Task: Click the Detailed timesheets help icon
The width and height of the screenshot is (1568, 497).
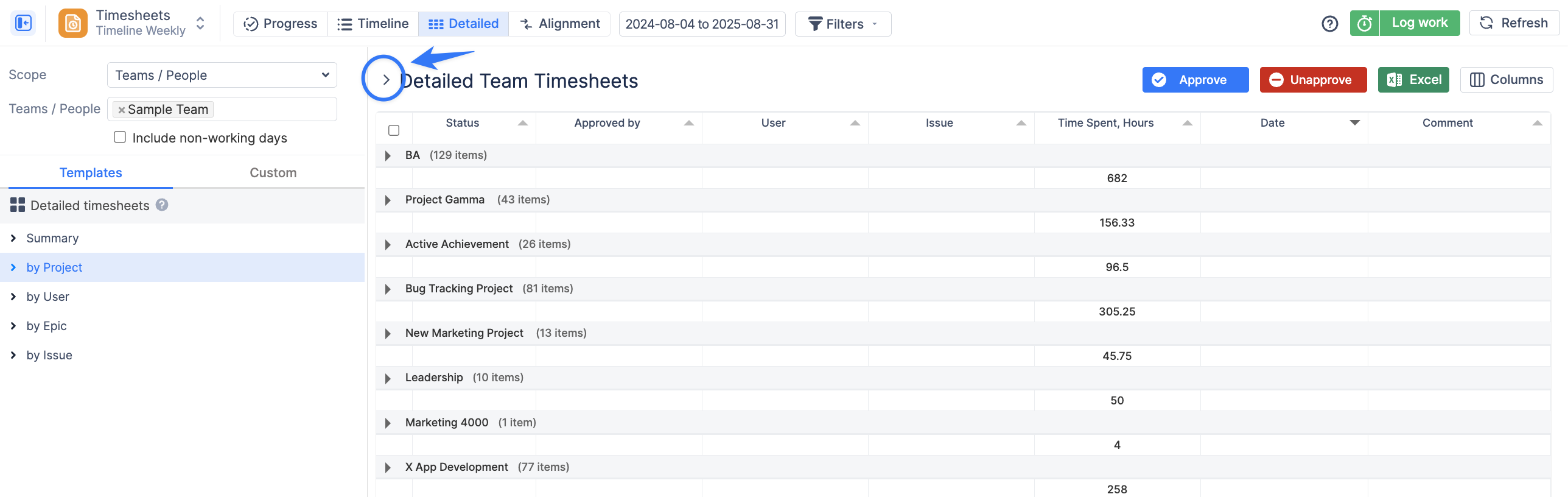Action: pos(162,205)
